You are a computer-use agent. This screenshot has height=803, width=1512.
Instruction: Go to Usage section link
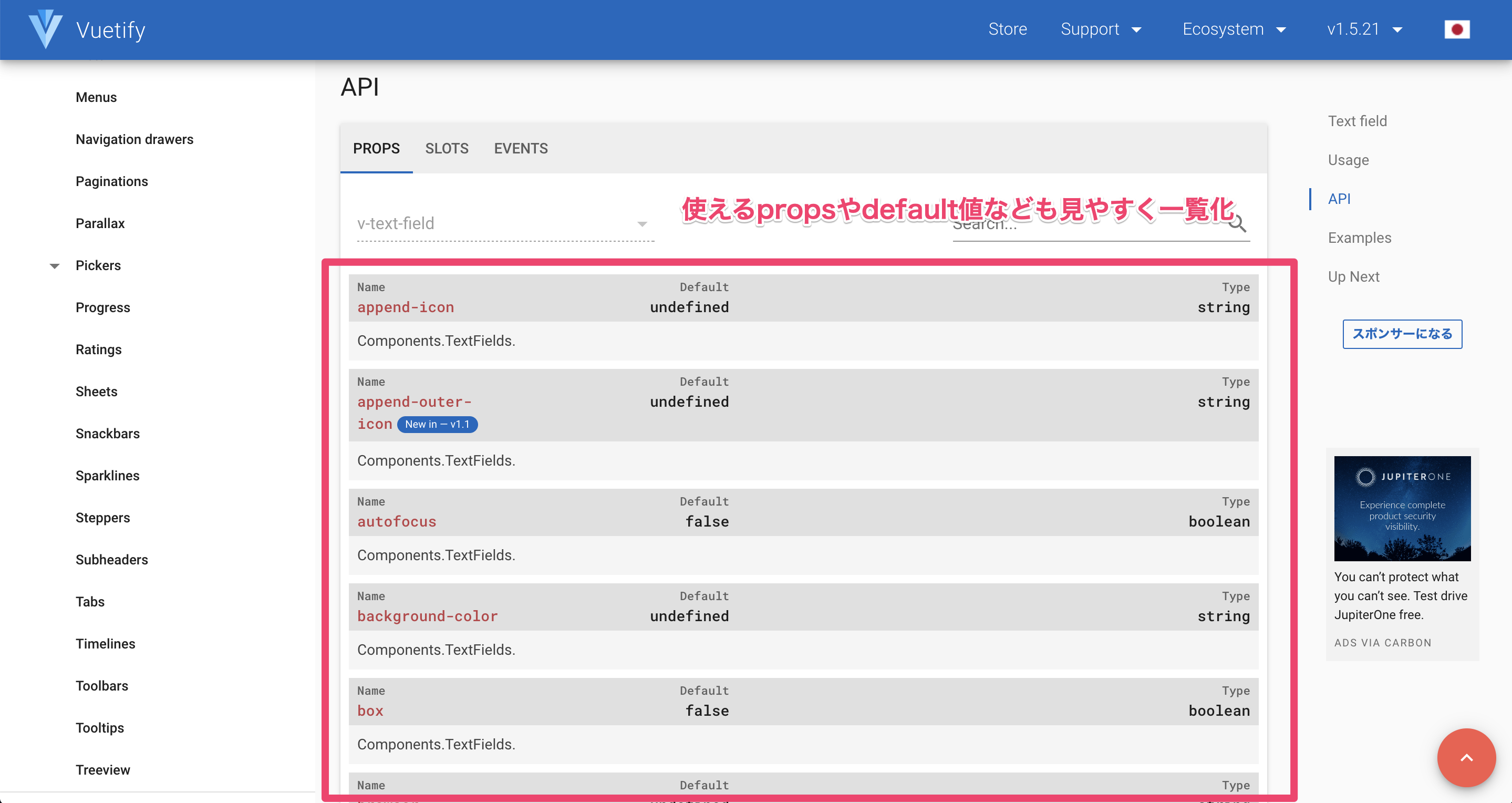(1348, 160)
